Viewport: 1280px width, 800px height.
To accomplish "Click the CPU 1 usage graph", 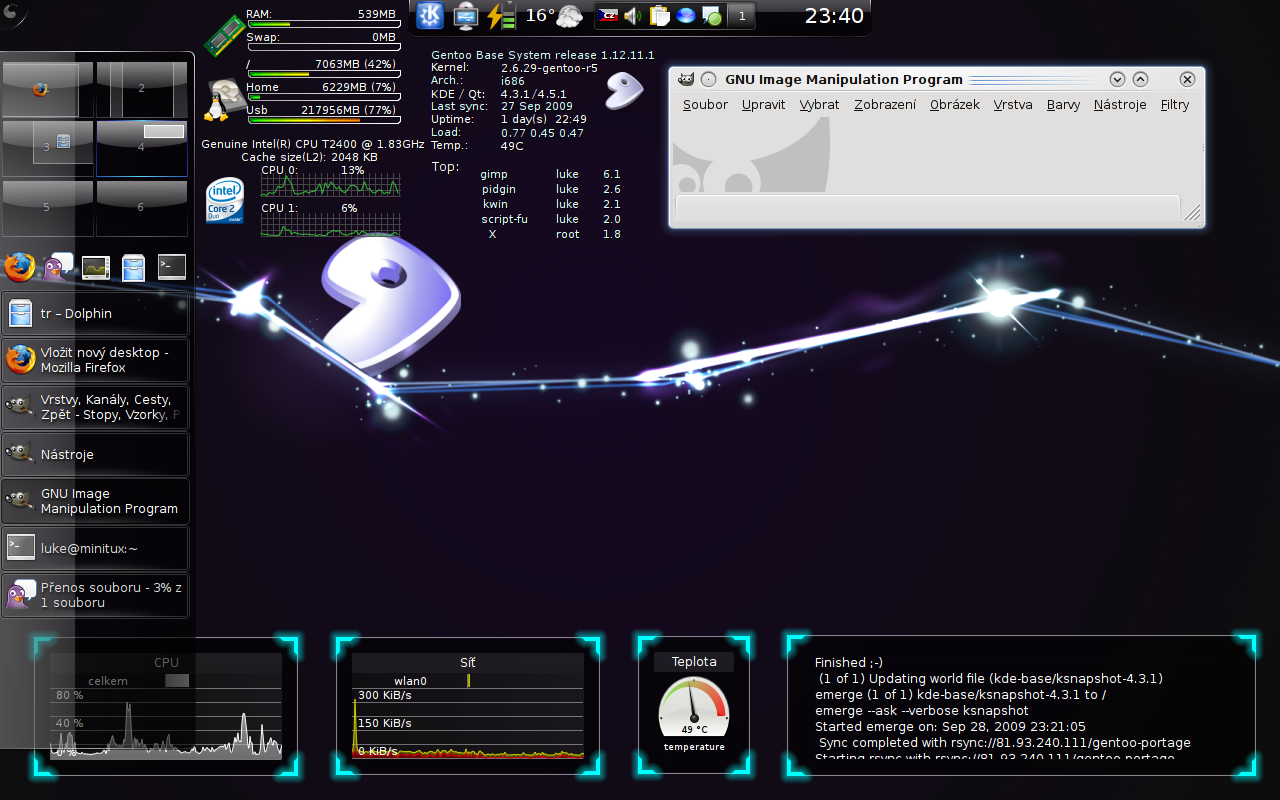I will pyautogui.click(x=330, y=225).
